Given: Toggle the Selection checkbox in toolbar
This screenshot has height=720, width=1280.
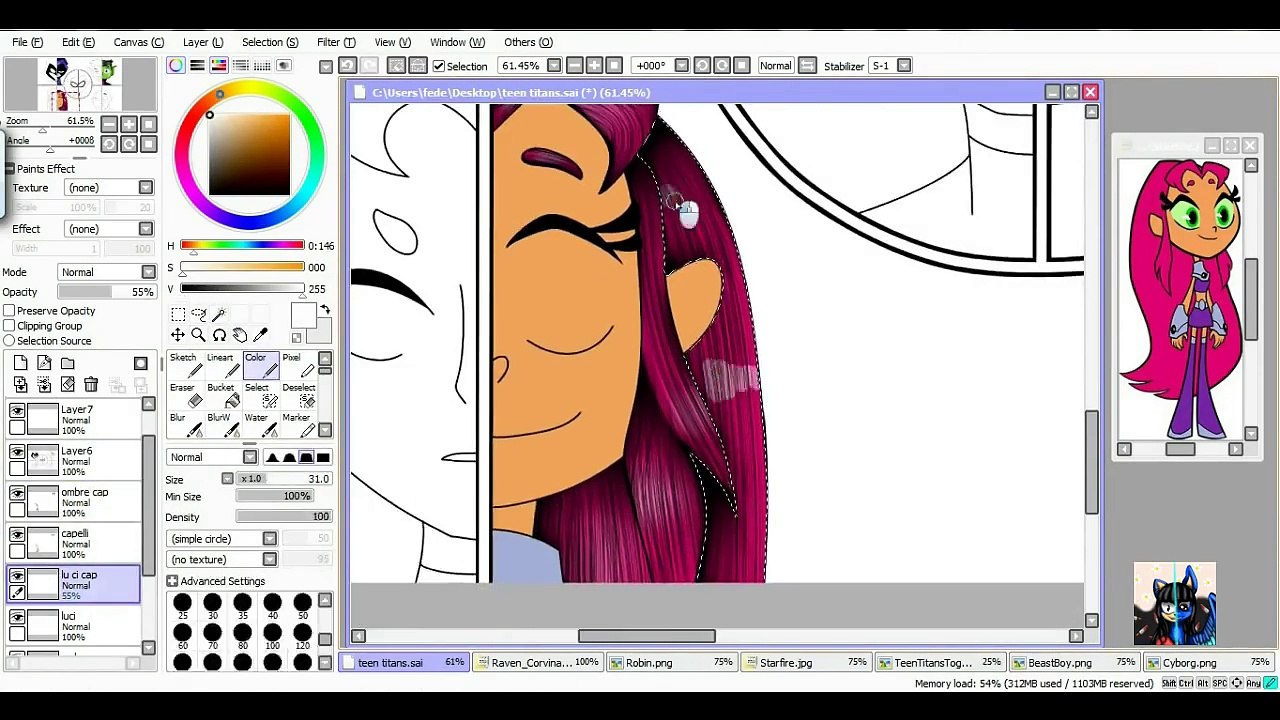Looking at the screenshot, I should pos(438,66).
